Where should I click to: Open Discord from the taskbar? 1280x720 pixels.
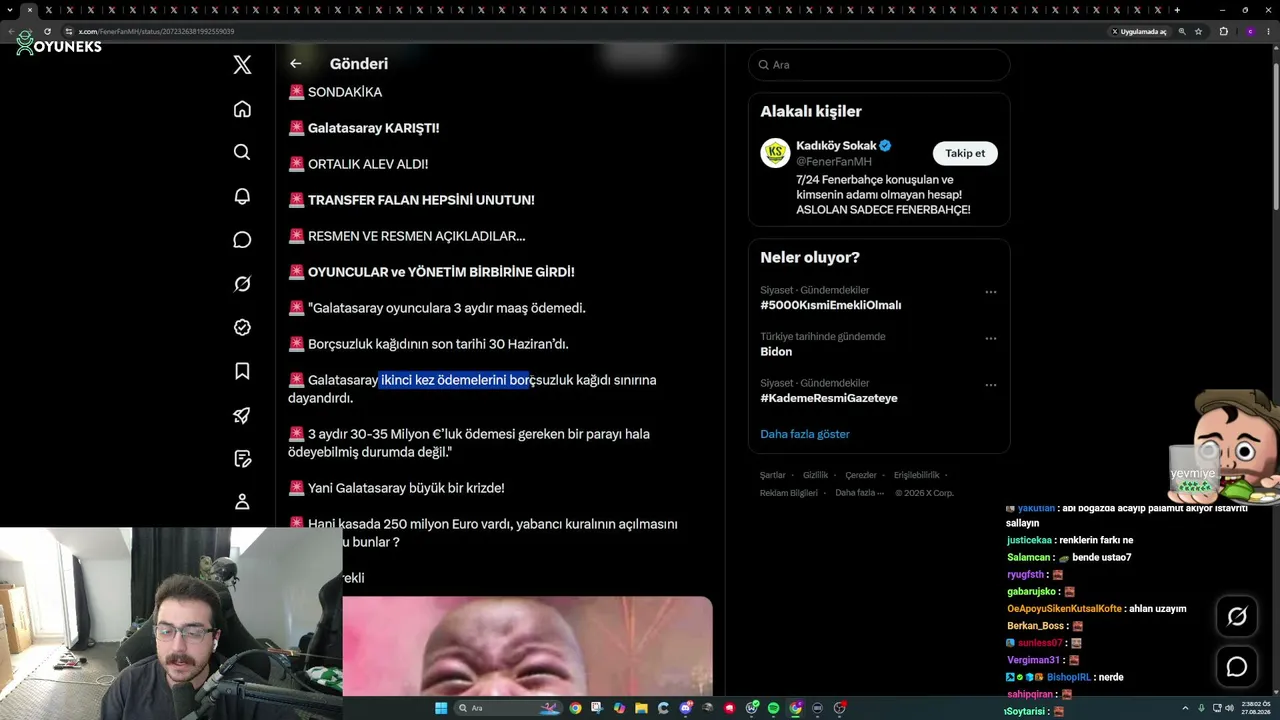click(685, 708)
